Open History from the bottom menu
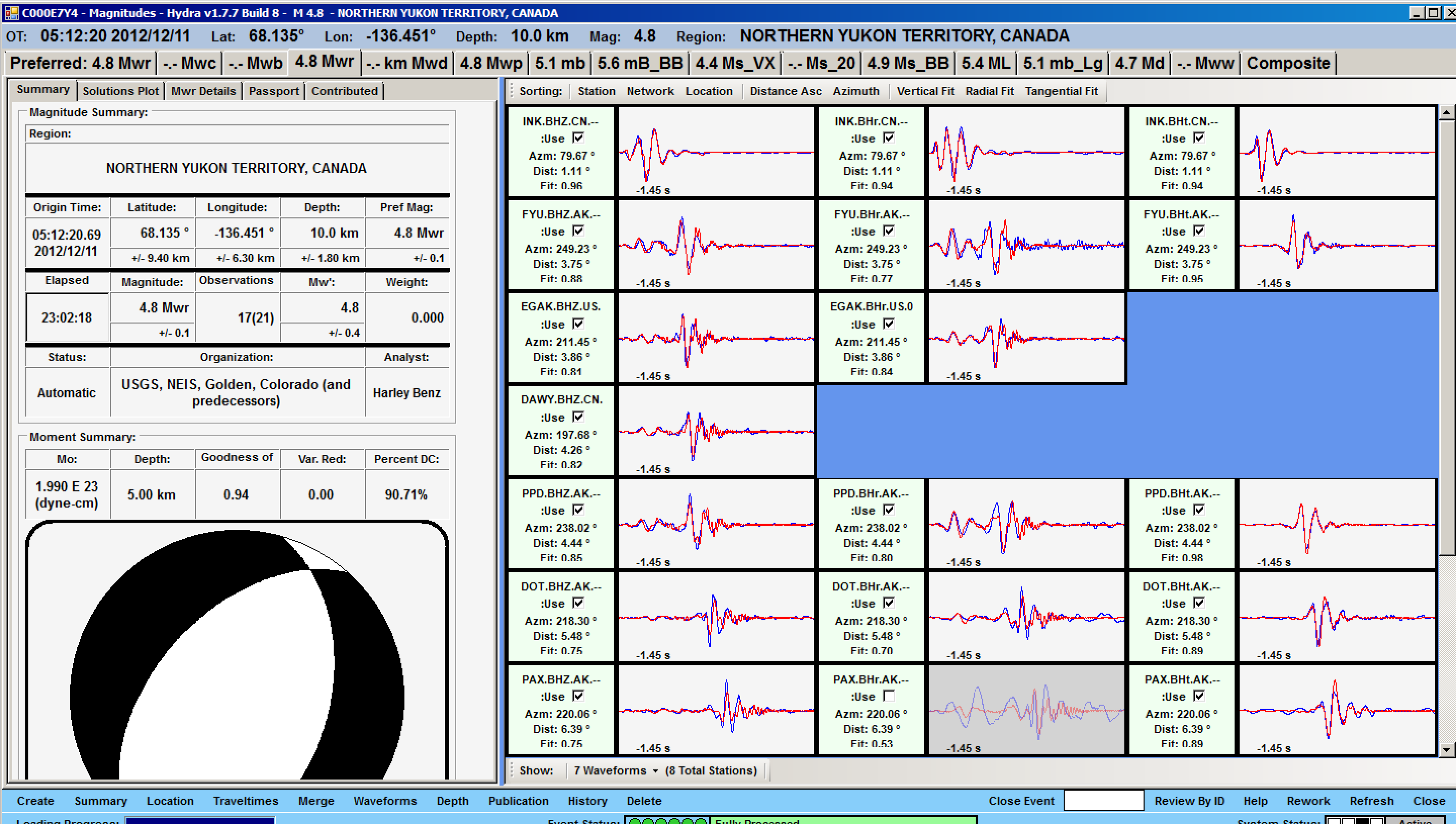 [x=587, y=800]
